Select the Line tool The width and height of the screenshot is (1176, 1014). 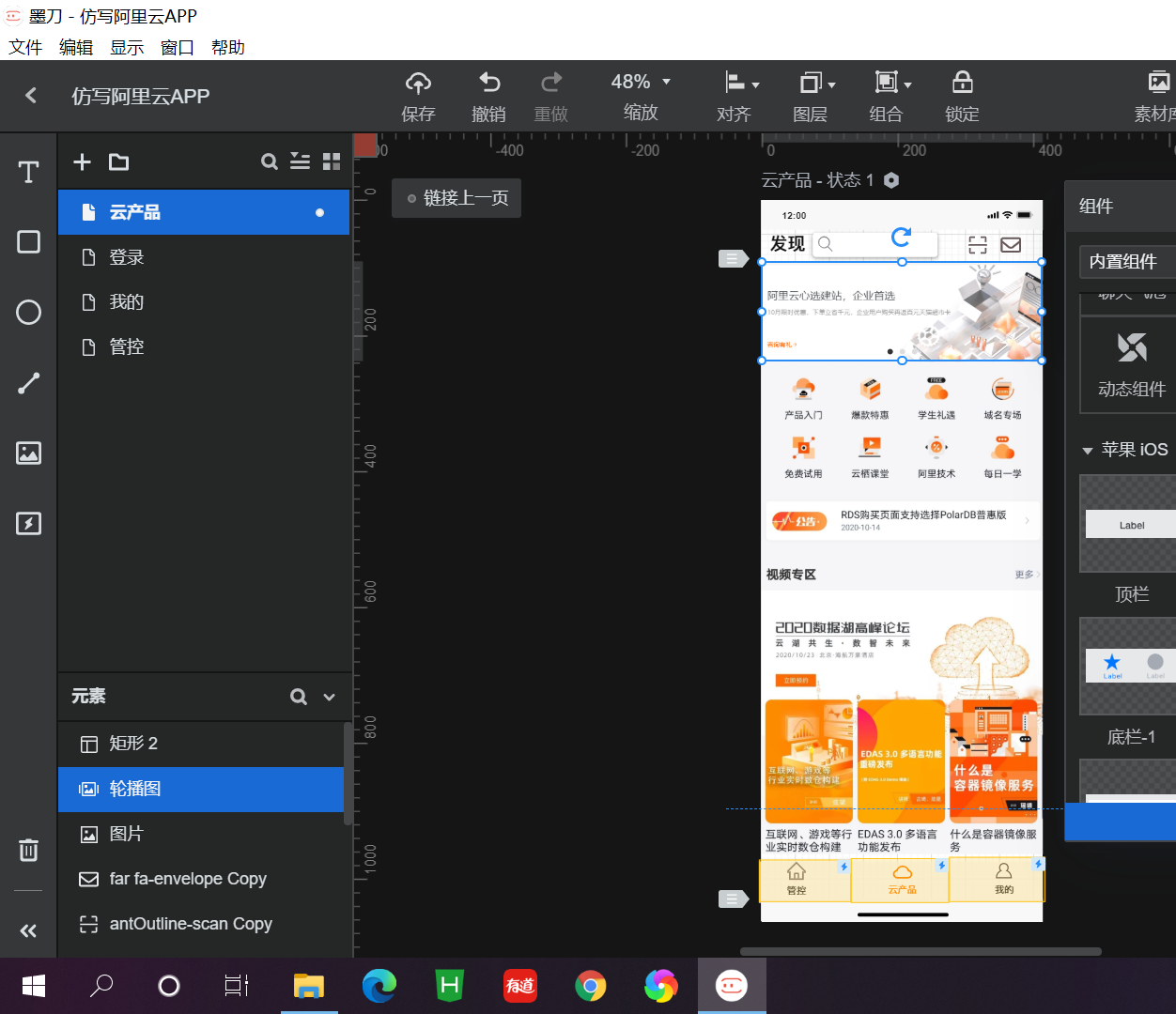(29, 383)
